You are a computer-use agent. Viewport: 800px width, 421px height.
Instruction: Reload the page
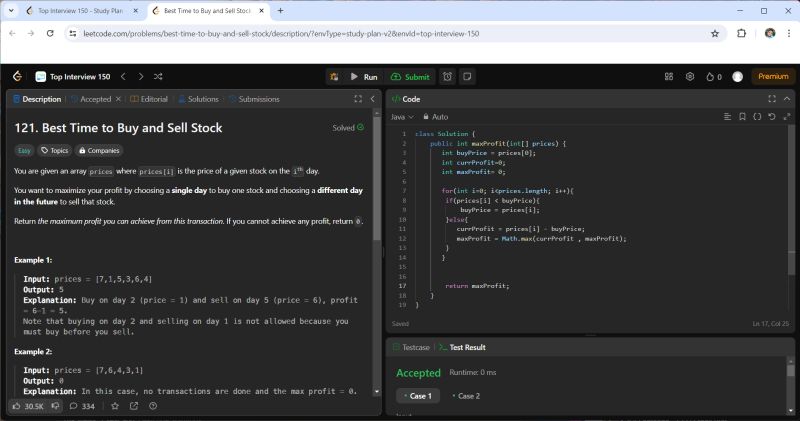pyautogui.click(x=50, y=34)
